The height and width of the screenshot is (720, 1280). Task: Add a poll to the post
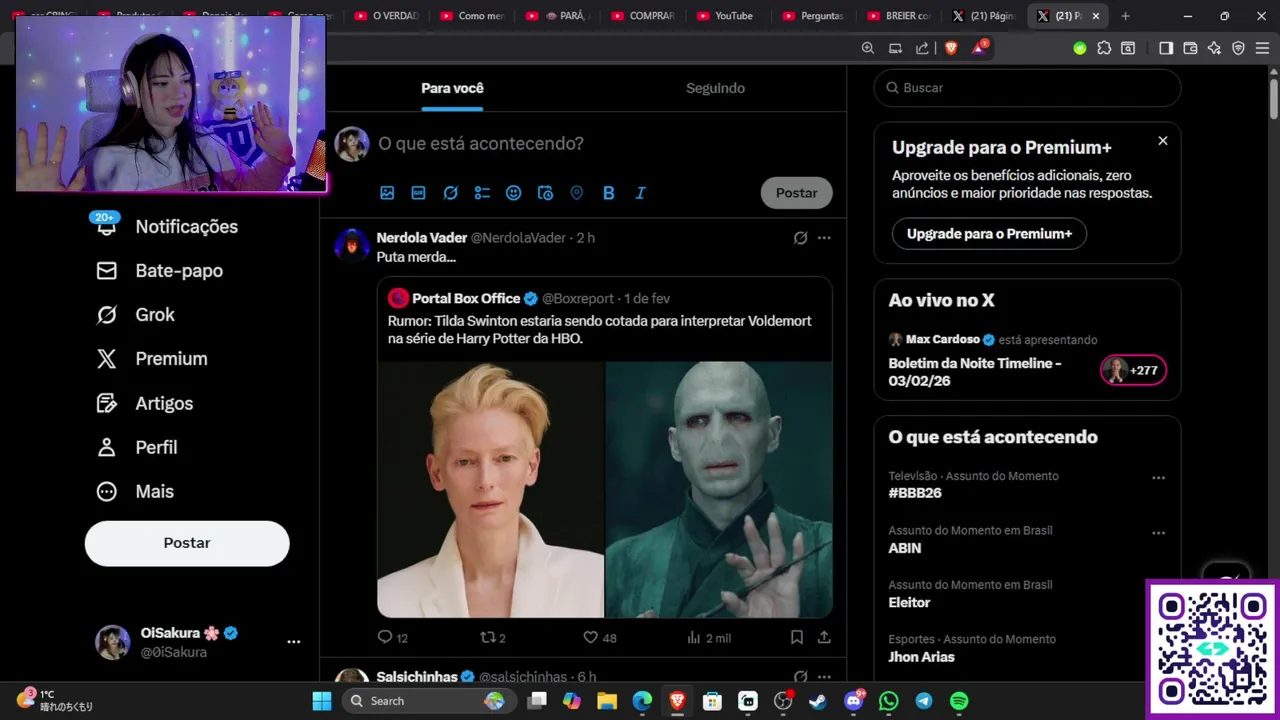482,193
